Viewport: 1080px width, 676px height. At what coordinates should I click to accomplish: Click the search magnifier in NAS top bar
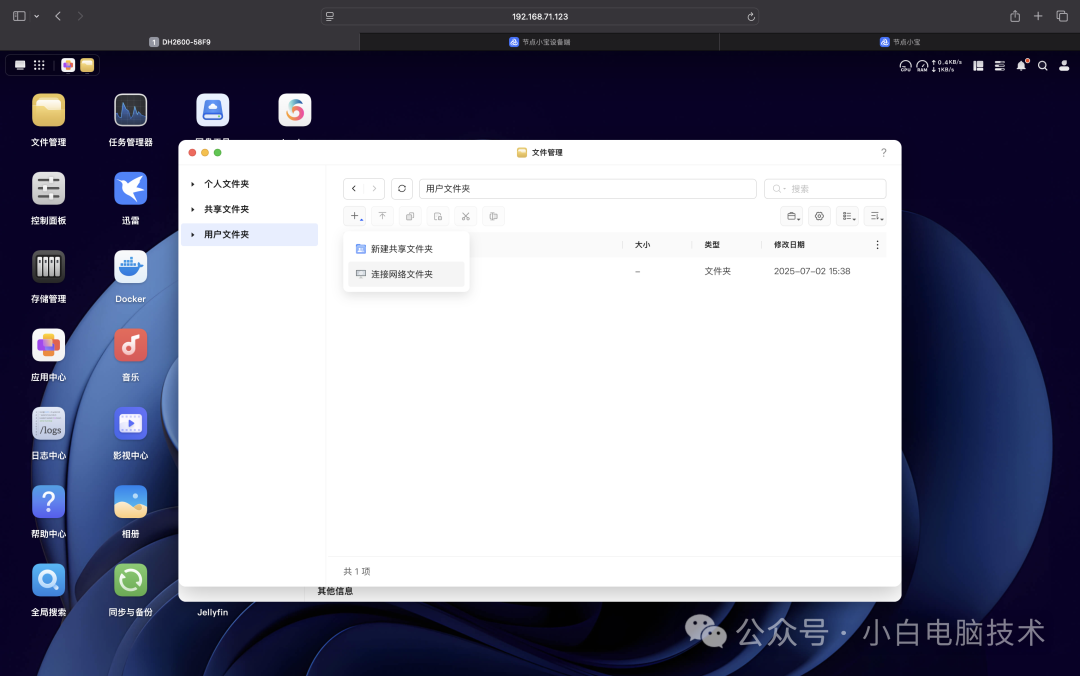tap(1043, 65)
